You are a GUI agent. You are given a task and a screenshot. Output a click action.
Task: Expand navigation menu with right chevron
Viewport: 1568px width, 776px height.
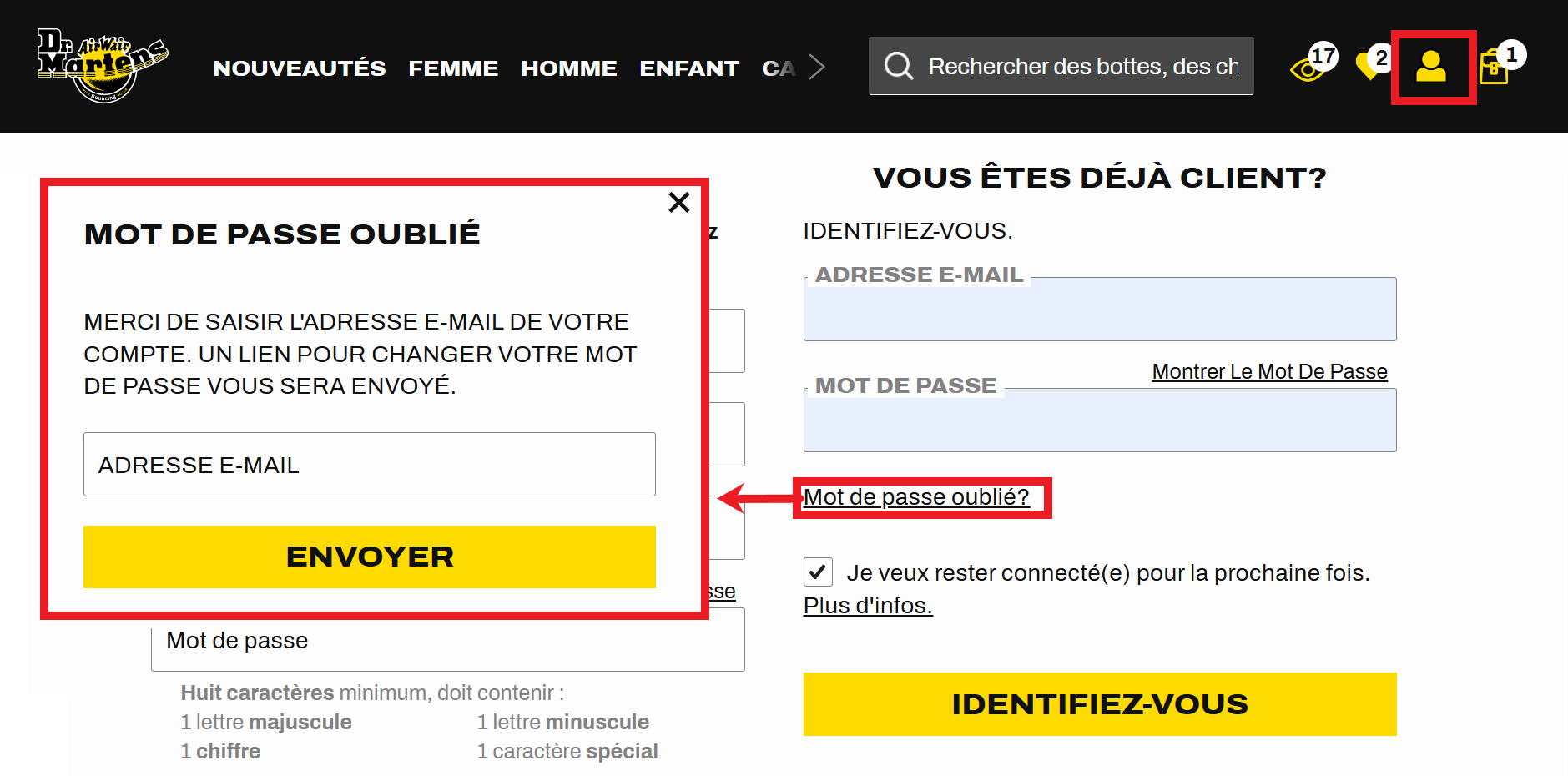click(817, 67)
